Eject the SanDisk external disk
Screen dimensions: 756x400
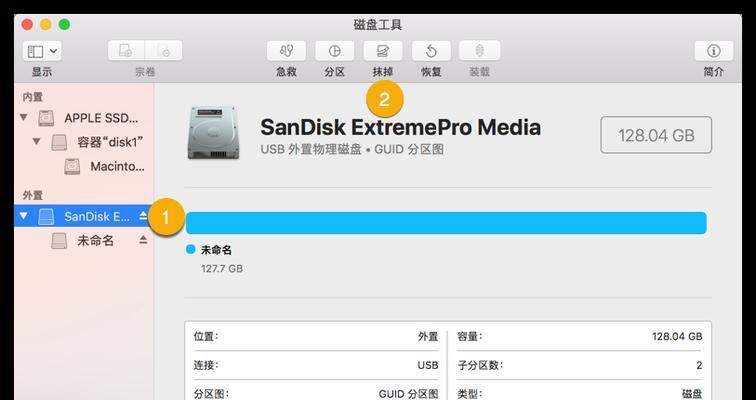pyautogui.click(x=143, y=216)
